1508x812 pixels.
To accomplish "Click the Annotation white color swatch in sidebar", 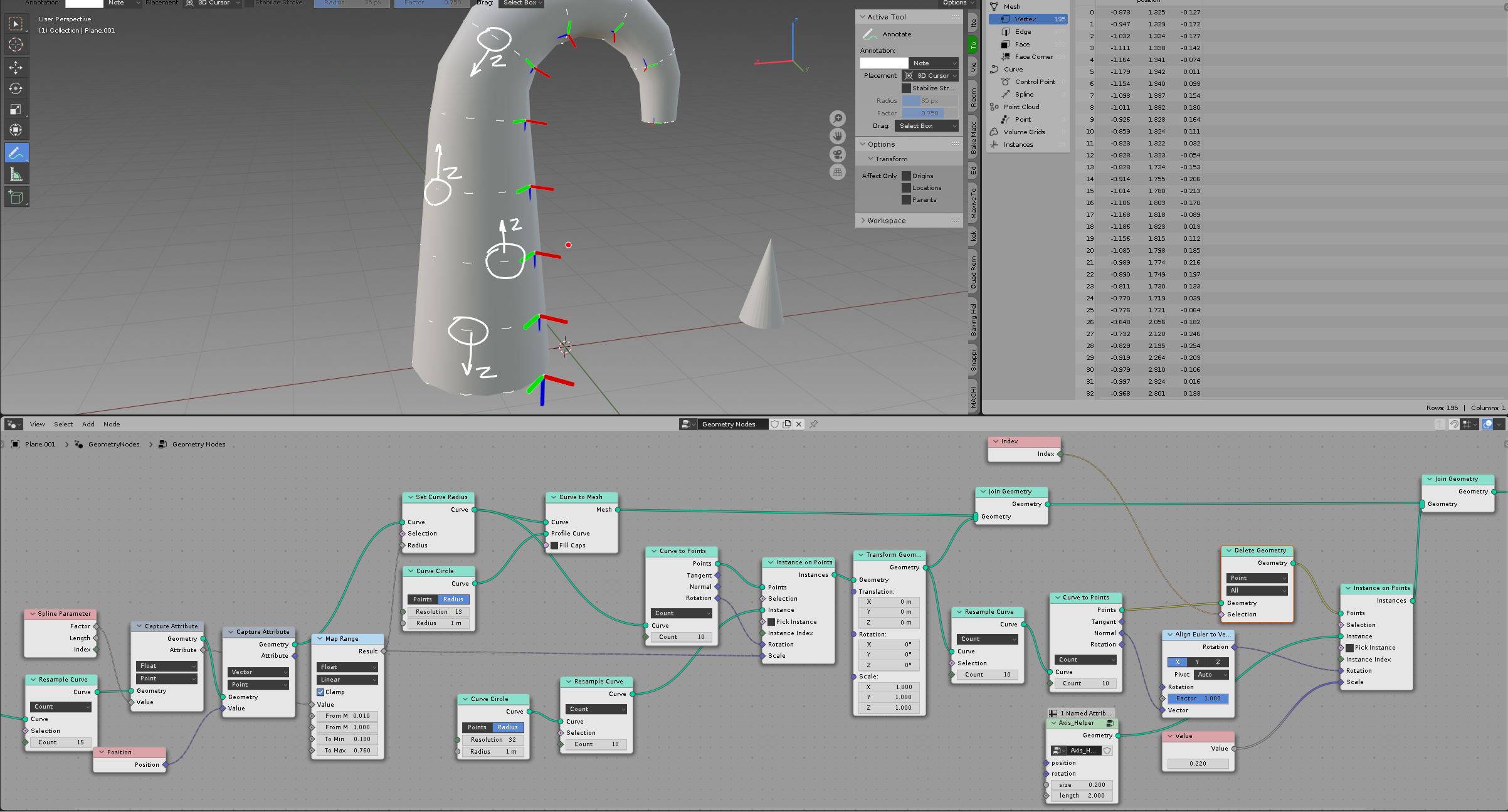I will [x=883, y=63].
